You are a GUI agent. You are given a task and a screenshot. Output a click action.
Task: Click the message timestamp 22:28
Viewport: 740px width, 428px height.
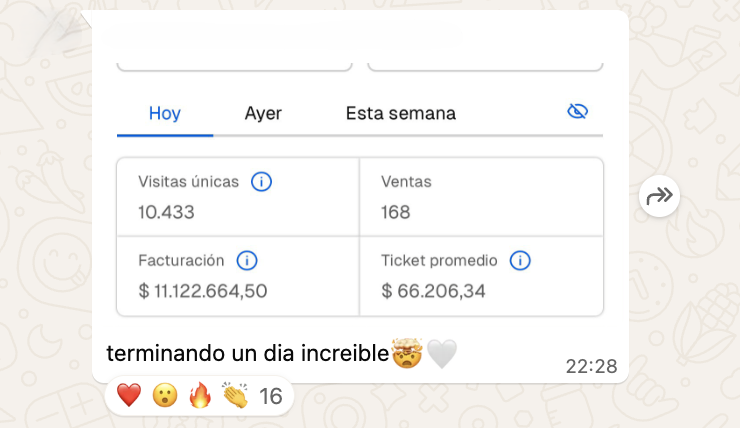(x=591, y=366)
